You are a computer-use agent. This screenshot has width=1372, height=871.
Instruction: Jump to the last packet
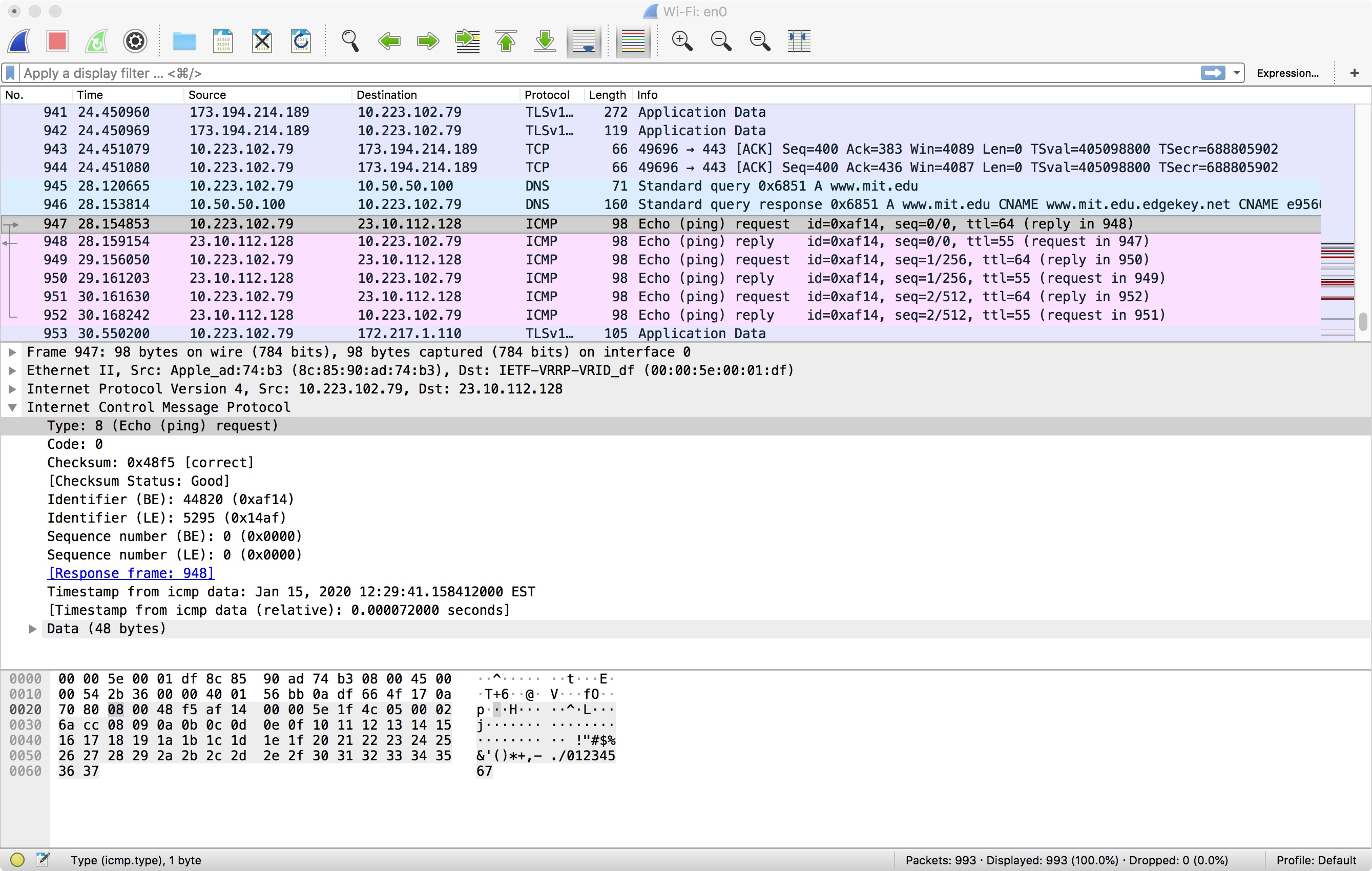point(545,41)
